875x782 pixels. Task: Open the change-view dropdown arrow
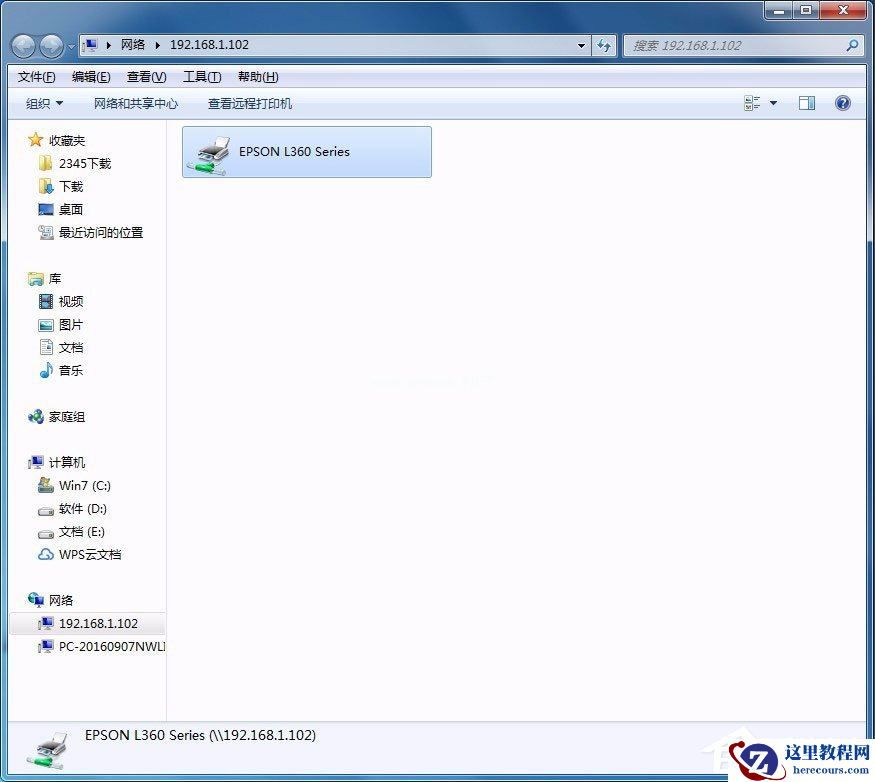pyautogui.click(x=771, y=103)
